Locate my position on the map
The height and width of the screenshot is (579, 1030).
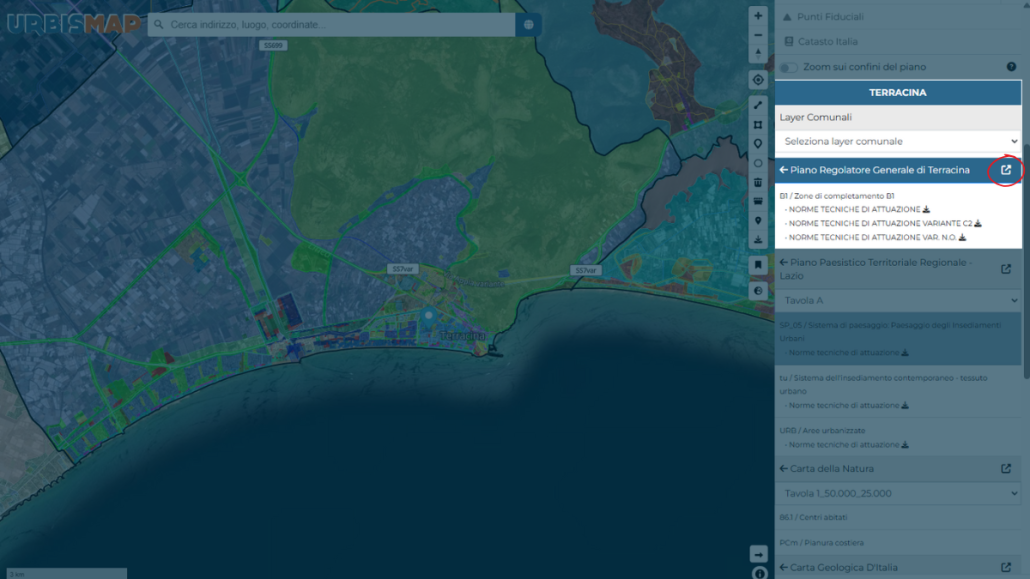point(758,80)
